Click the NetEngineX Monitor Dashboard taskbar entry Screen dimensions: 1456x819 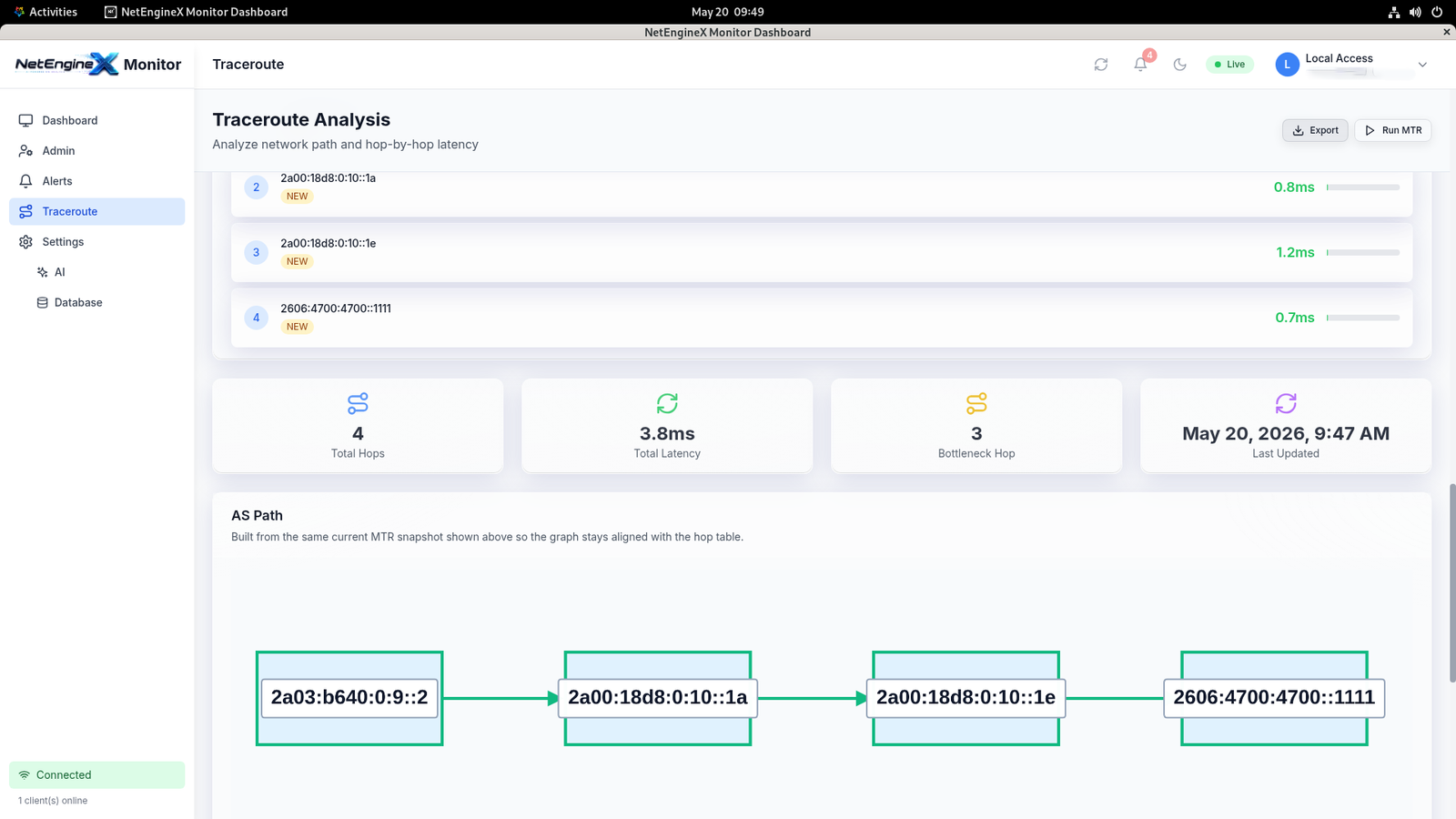point(197,12)
